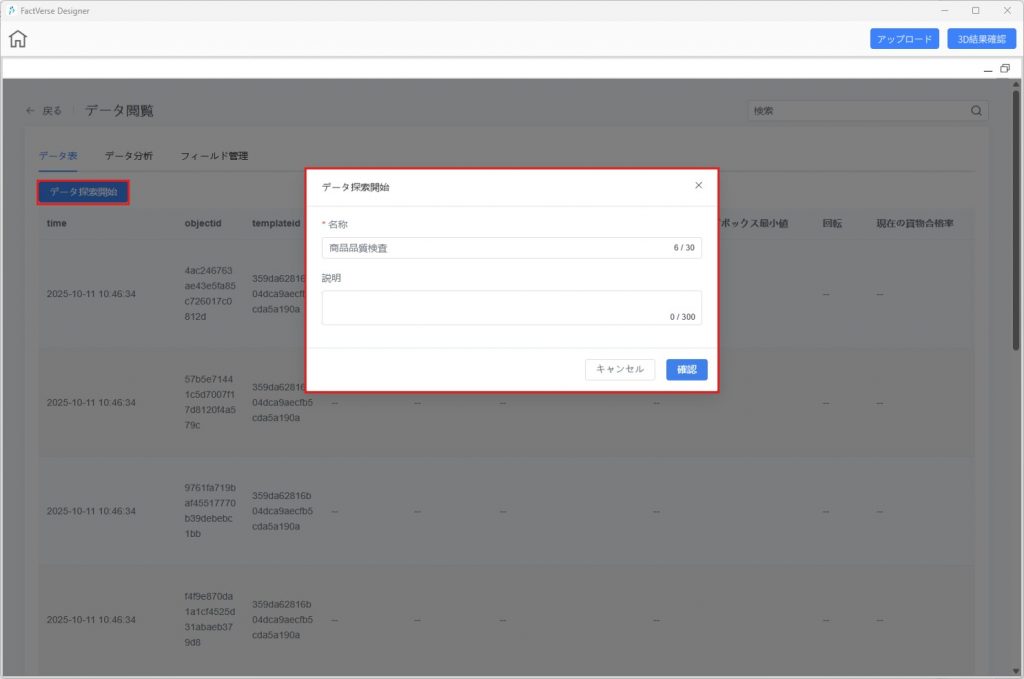Close the データ探索開始 dialog with X
The width and height of the screenshot is (1024, 679).
point(698,185)
